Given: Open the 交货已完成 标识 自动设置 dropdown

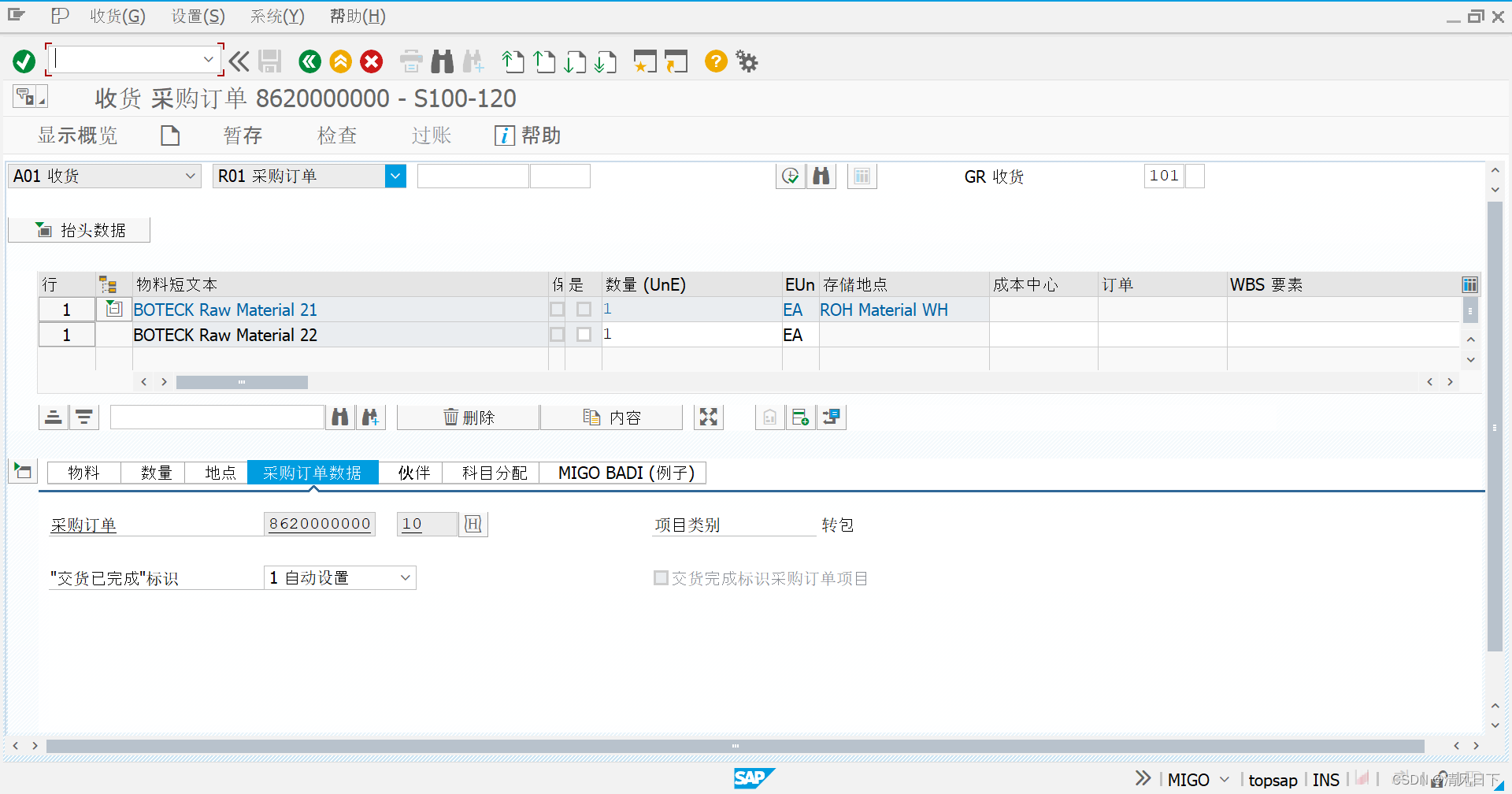Looking at the screenshot, I should tap(406, 577).
